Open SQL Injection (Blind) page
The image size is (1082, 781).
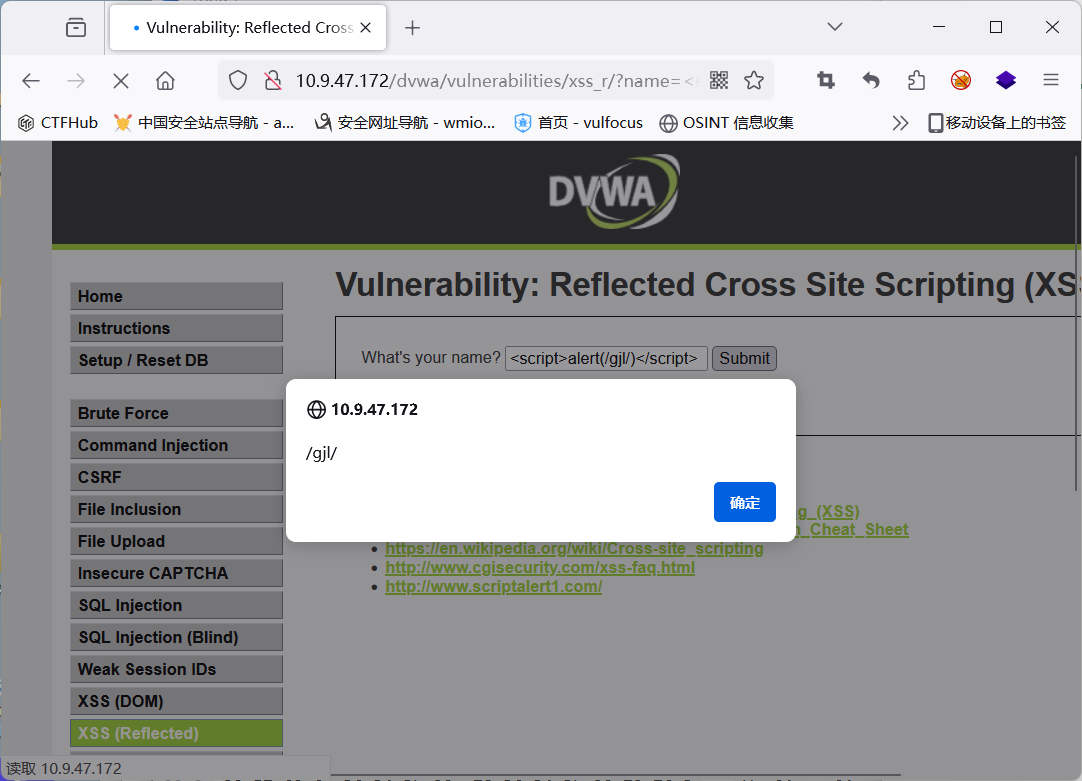pos(177,637)
